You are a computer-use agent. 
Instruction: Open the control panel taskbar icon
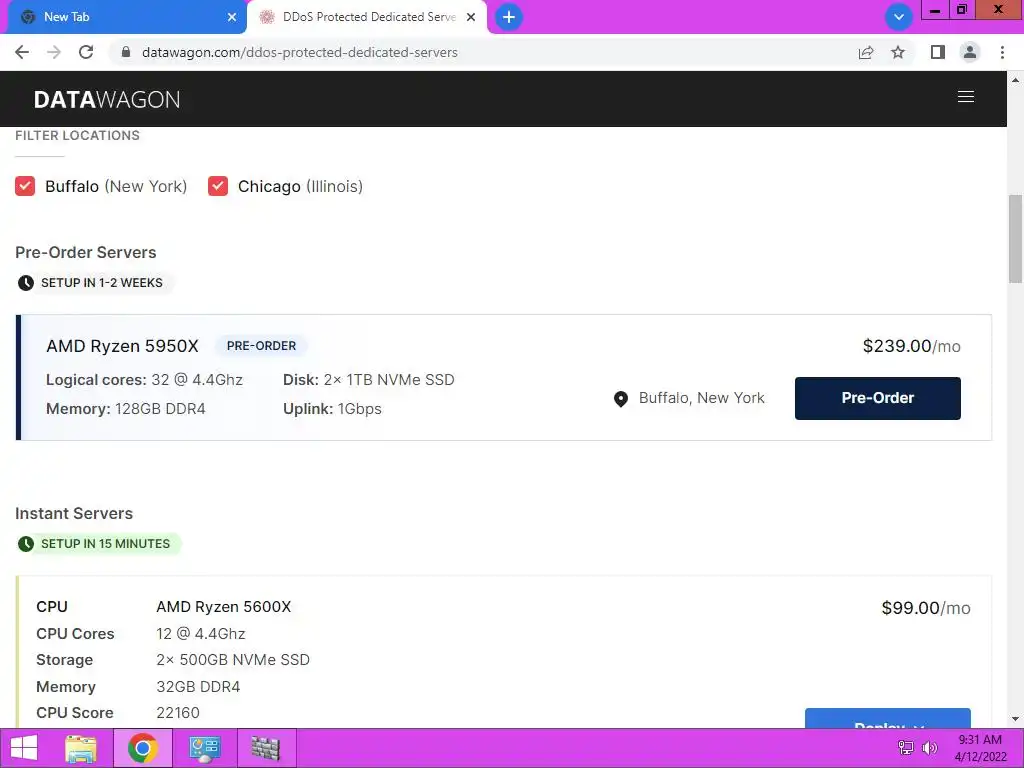pyautogui.click(x=204, y=748)
